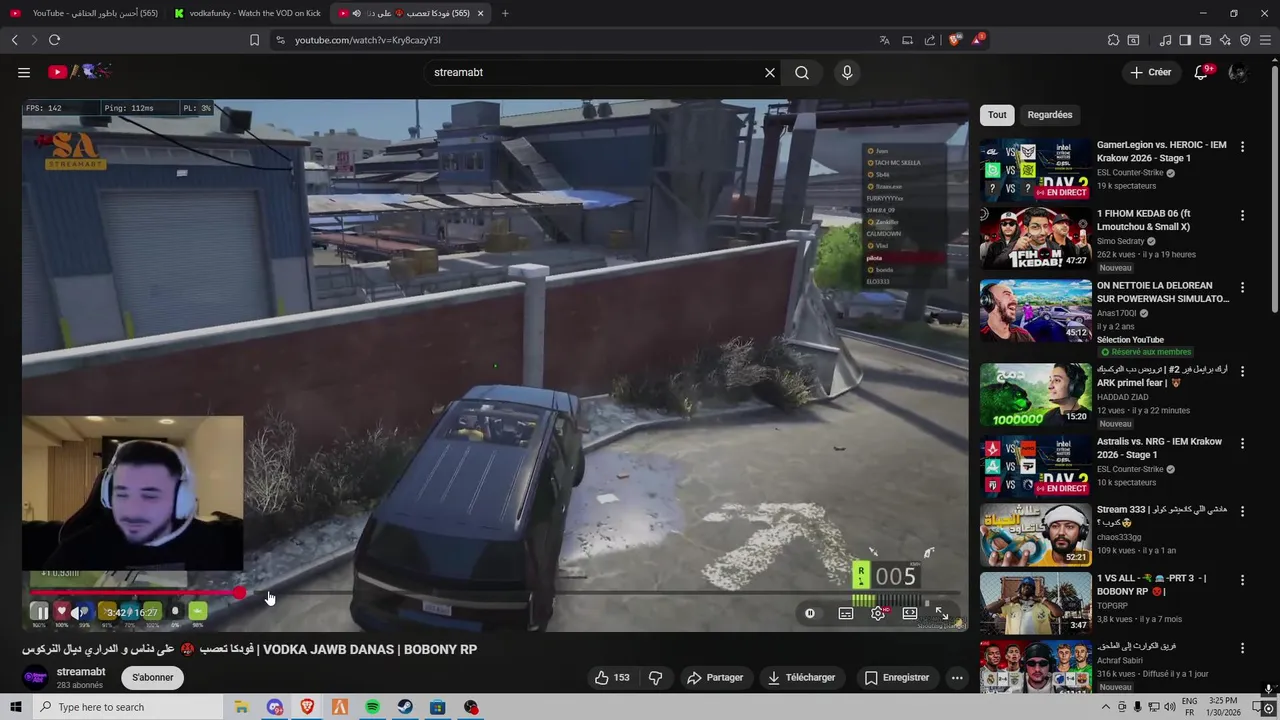Open options for GamerLegion vs. HEROIC video
This screenshot has height=720, width=1280.
coord(1243,146)
